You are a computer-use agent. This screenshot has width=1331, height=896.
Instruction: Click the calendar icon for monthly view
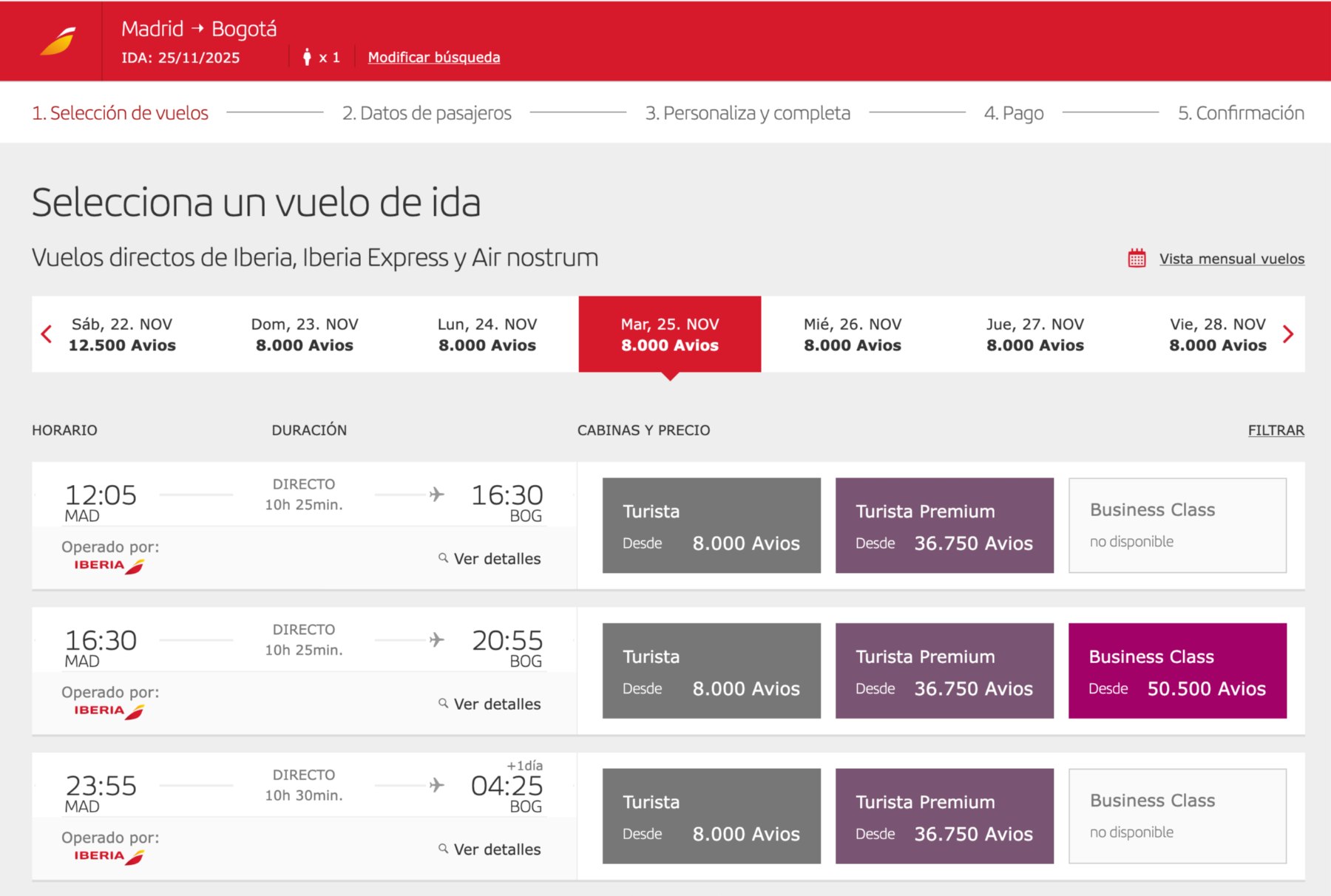tap(1137, 259)
